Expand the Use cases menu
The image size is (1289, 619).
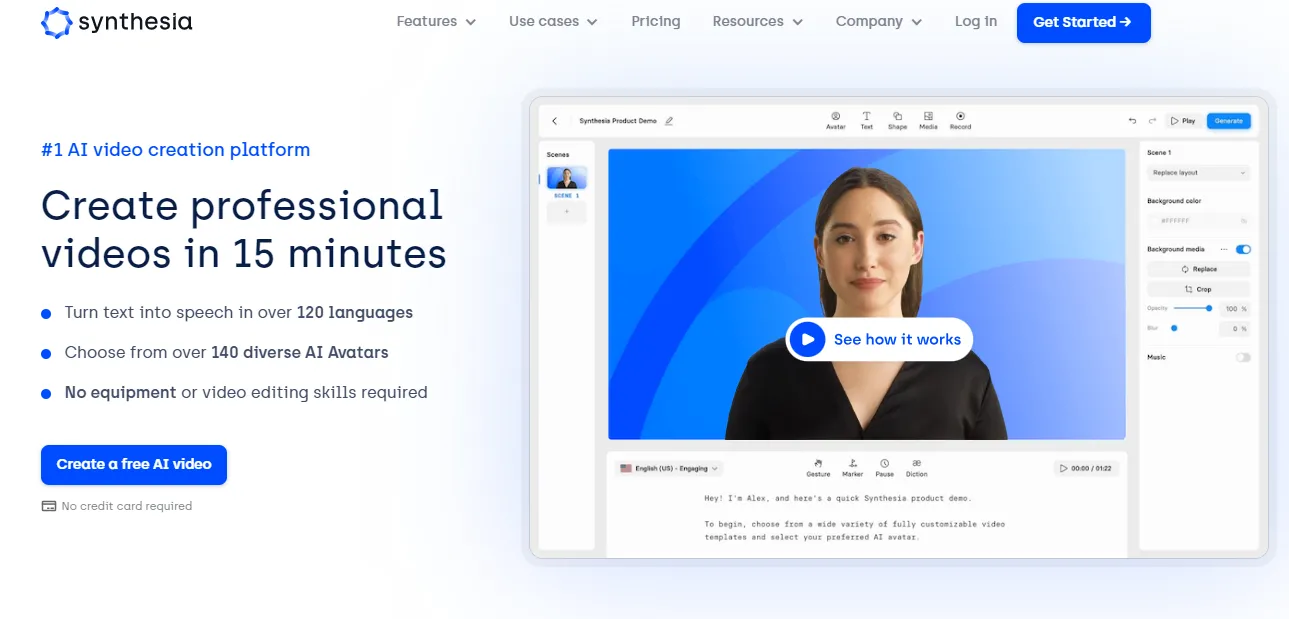[553, 21]
